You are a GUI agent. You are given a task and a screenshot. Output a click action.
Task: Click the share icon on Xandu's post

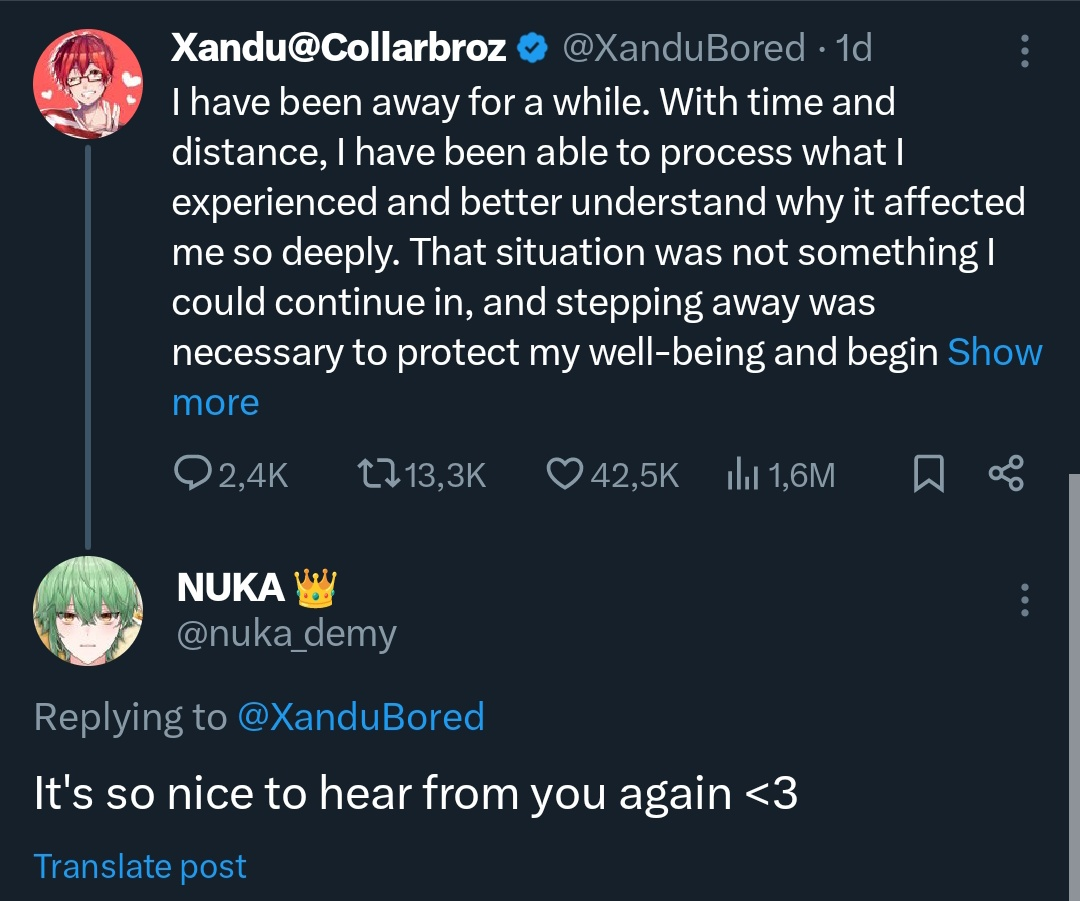[x=1005, y=475]
